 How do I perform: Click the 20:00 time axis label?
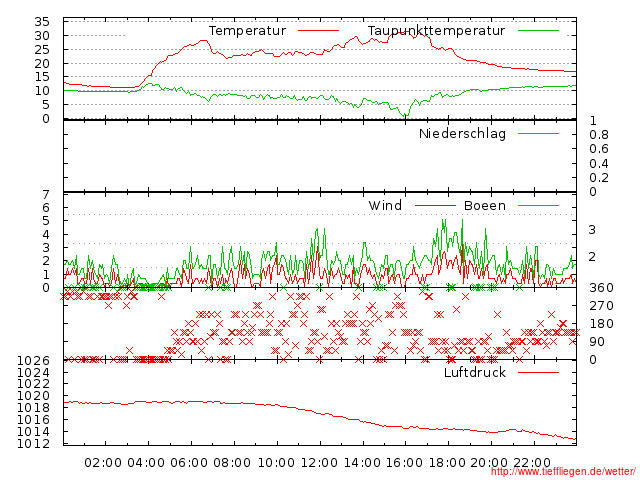click(489, 463)
